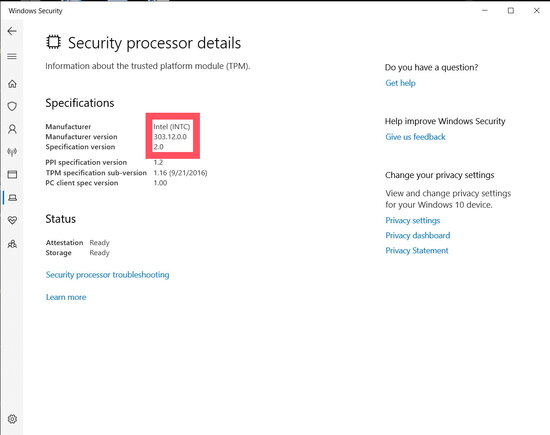This screenshot has height=435, width=550.
Task: Open the Home sidebar icon
Action: tap(12, 84)
